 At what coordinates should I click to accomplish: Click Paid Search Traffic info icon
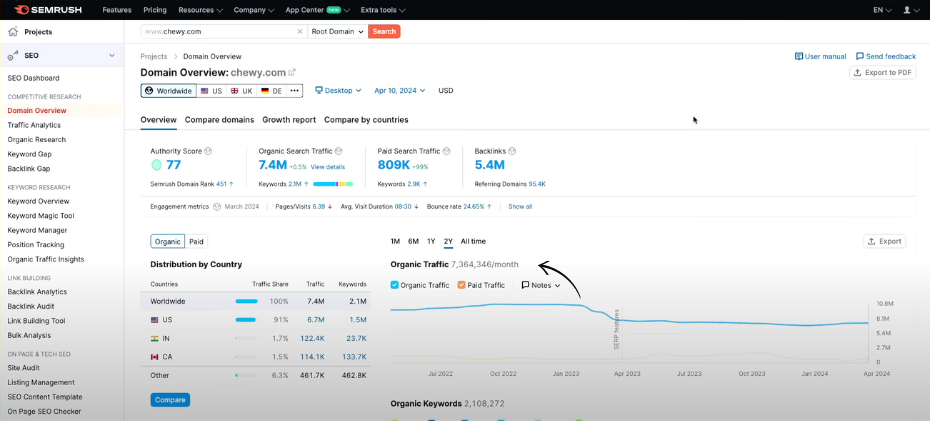(x=447, y=151)
